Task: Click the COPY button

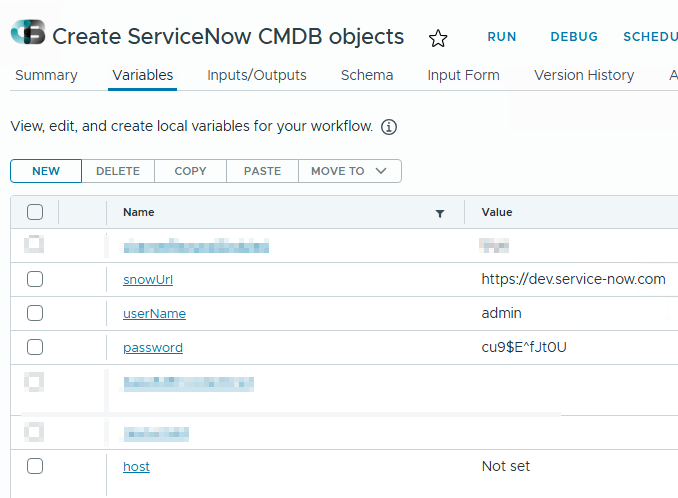Action: (190, 171)
